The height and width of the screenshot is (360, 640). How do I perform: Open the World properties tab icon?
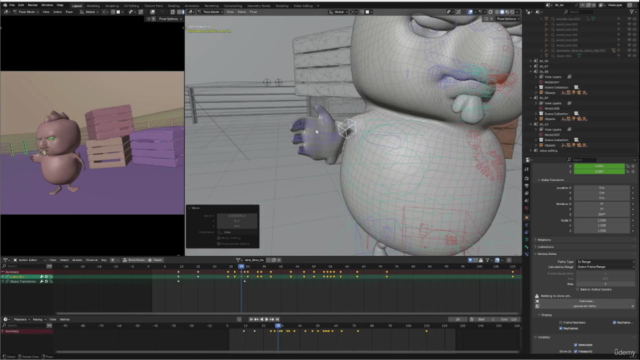(527, 208)
